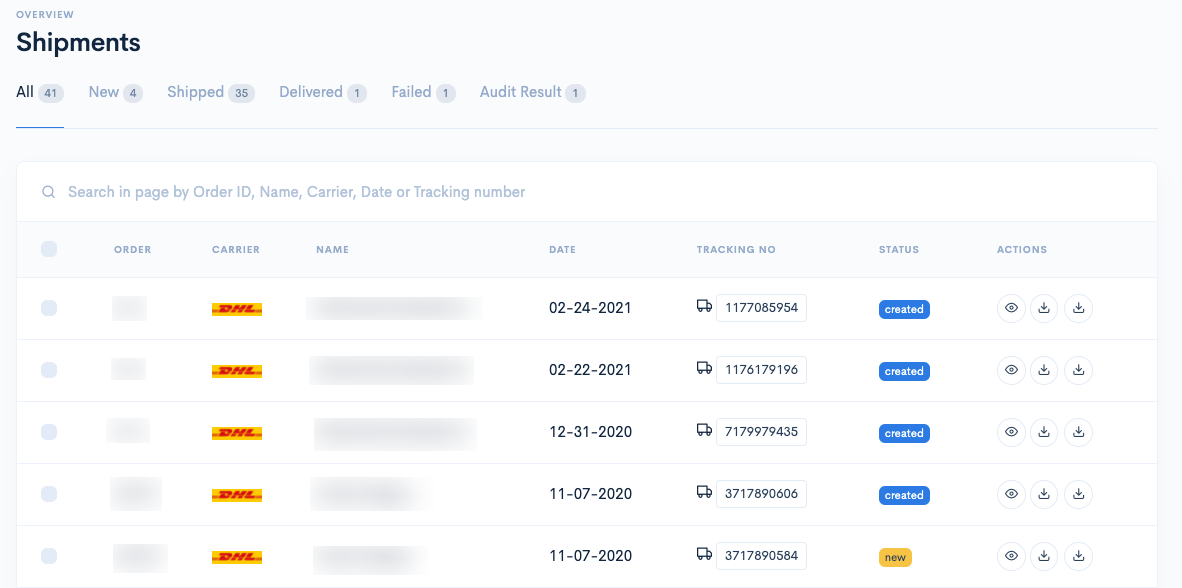Open the Audit Result tab
1182x588 pixels.
(533, 93)
